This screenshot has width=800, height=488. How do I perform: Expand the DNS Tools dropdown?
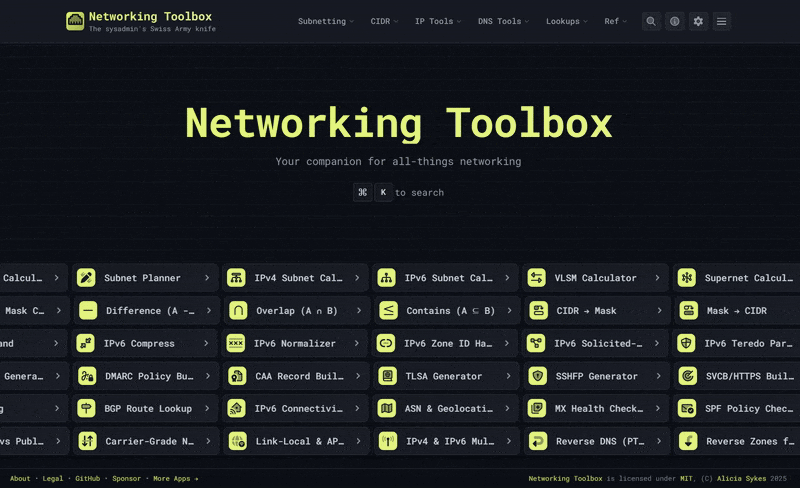pyautogui.click(x=503, y=21)
